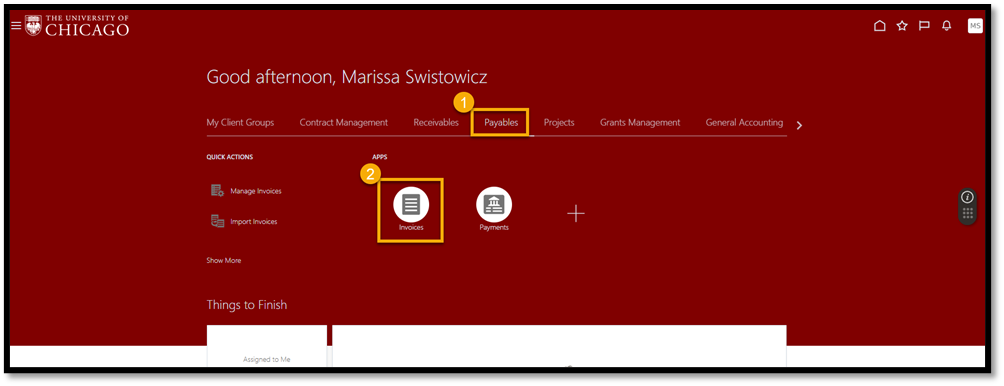Open the floating info help icon
Screen dimensions: 1004x386
(968, 197)
